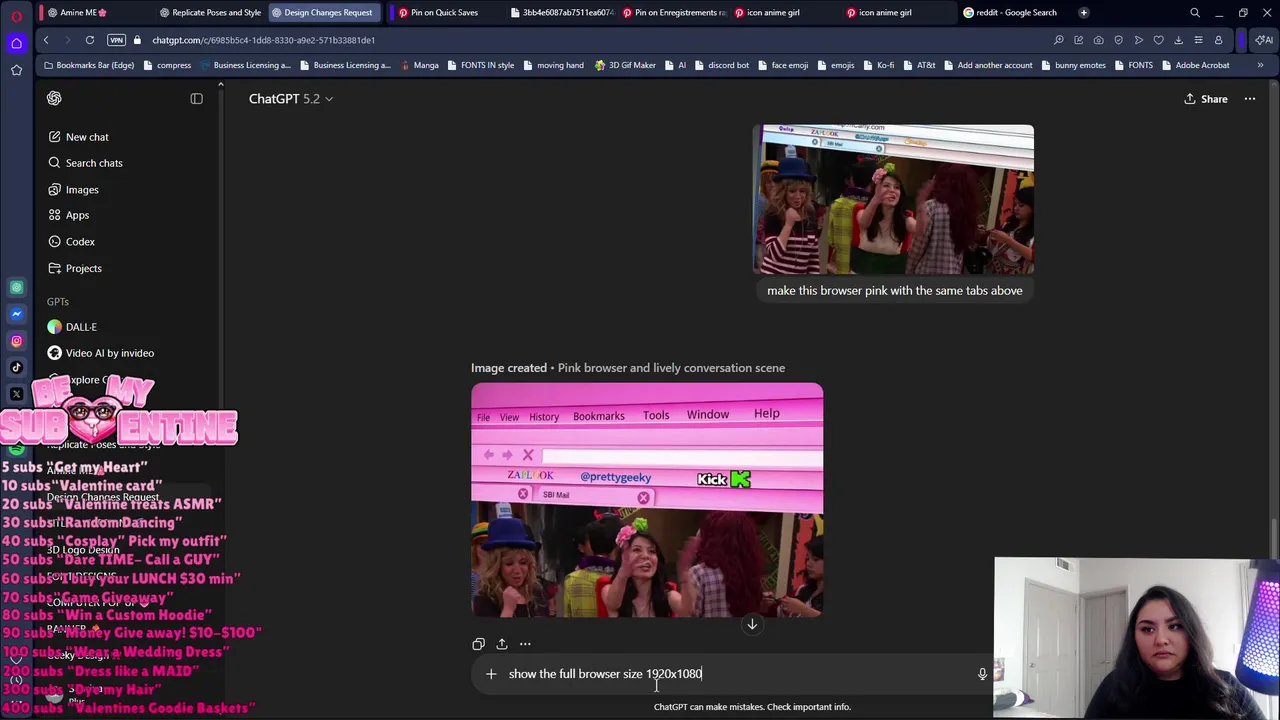
Task: Switch to the reddit - Google Search tab
Action: coord(1010,13)
